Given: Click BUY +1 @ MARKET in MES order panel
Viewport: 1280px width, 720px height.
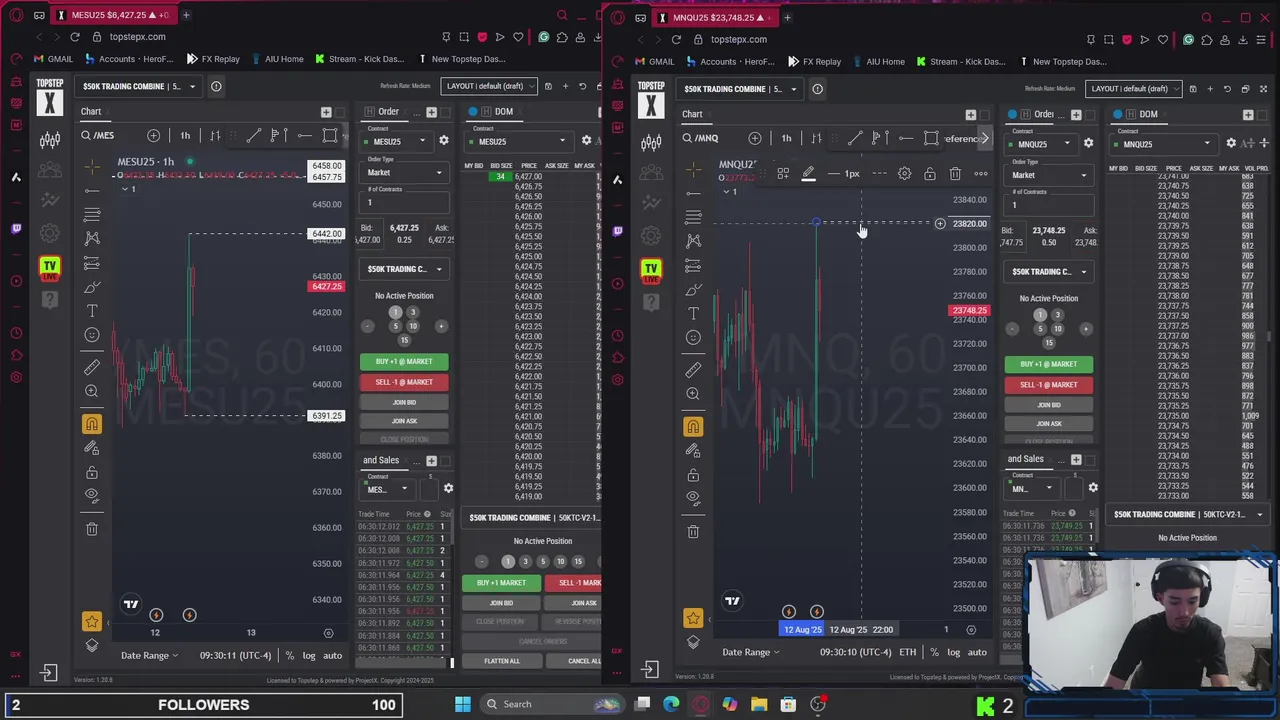Looking at the screenshot, I should 404,361.
